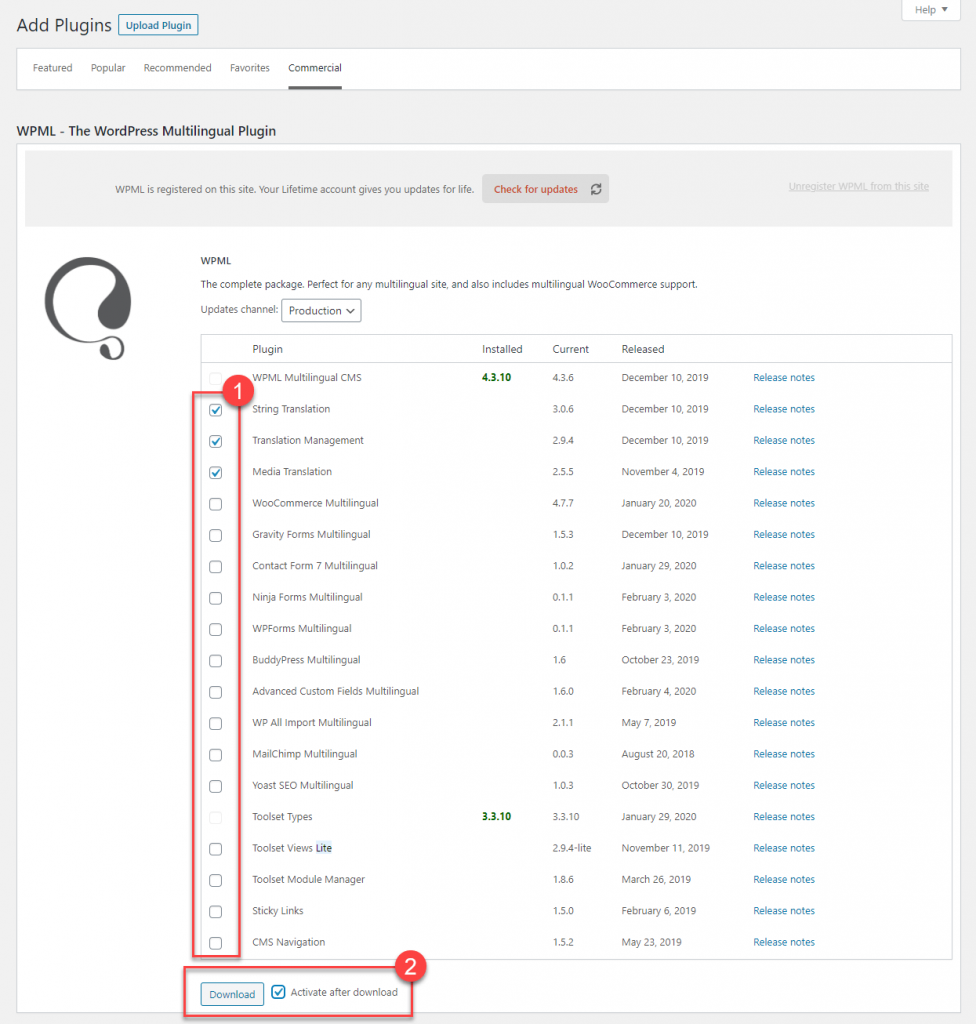The height and width of the screenshot is (1024, 976).
Task: Check the Contact Form 7 Multilingual checkbox
Action: tap(216, 566)
